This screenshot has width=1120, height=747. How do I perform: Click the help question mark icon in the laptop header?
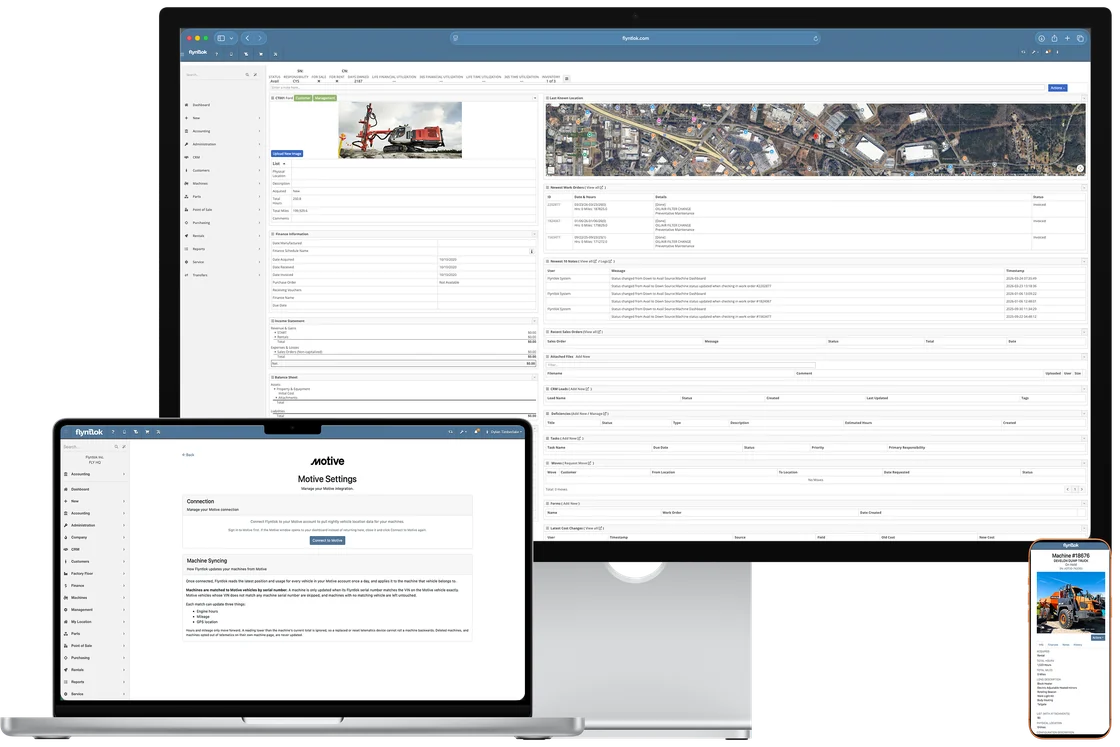113,432
